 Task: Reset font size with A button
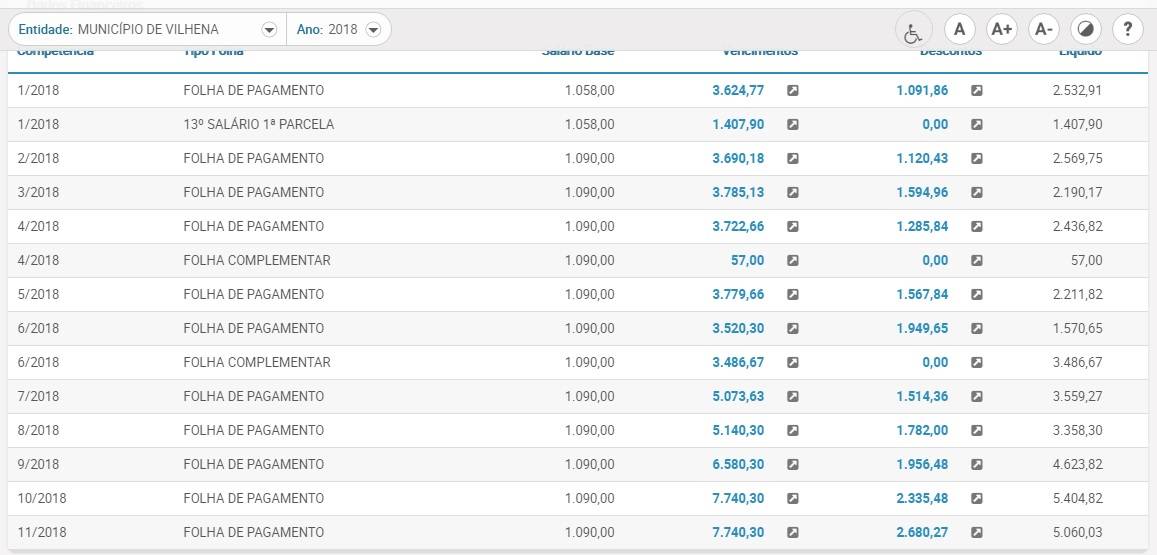click(959, 30)
